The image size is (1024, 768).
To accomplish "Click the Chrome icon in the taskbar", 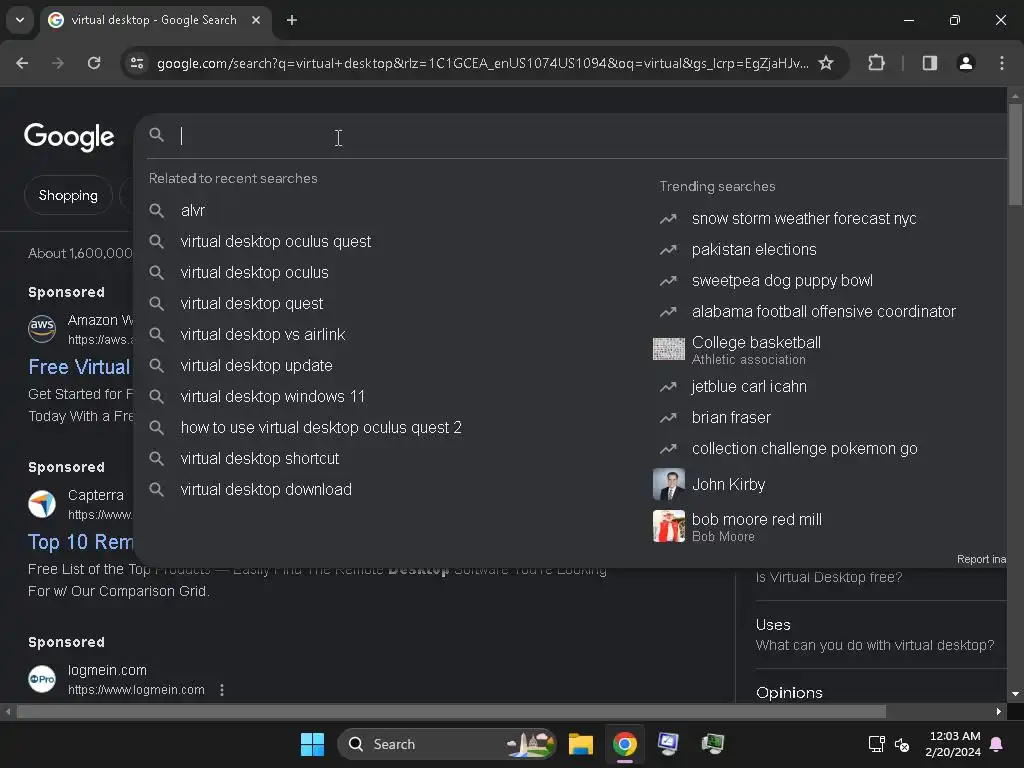I will pyautogui.click(x=625, y=744).
